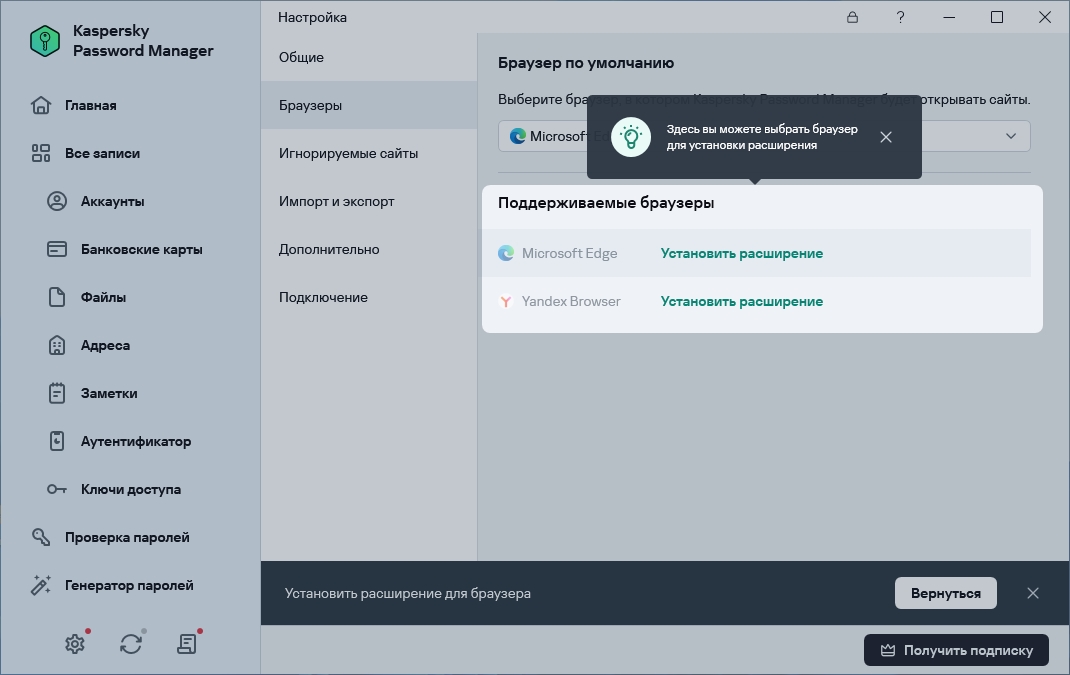The height and width of the screenshot is (675, 1070).
Task: Click the Microsoft Edge label
Action: (x=569, y=253)
